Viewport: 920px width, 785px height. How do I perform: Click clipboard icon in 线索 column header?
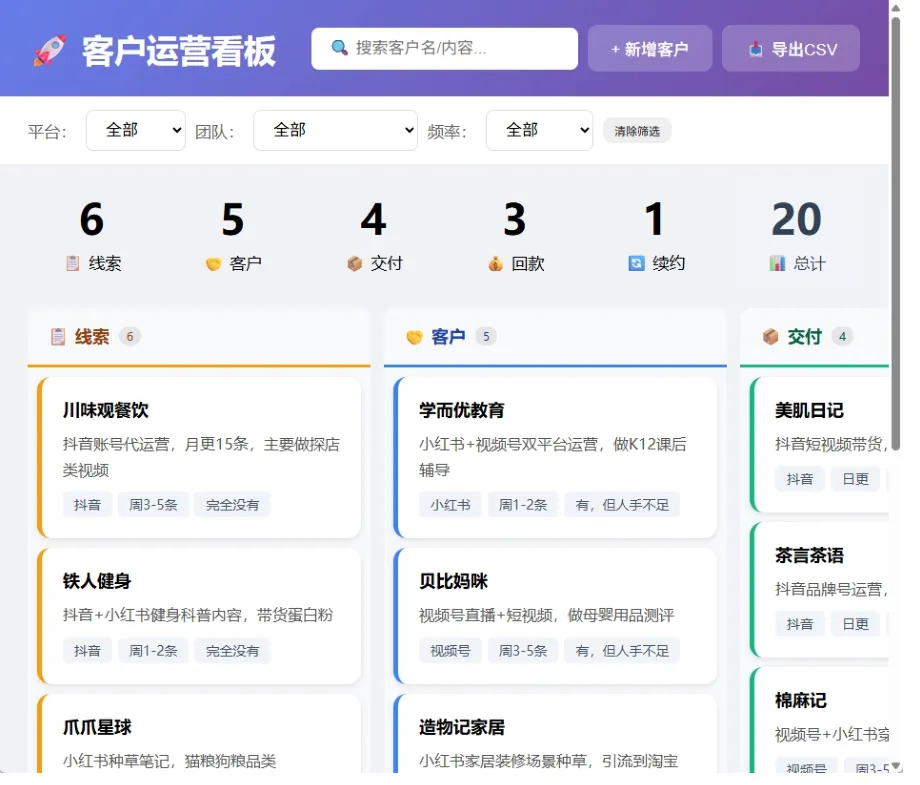click(58, 337)
